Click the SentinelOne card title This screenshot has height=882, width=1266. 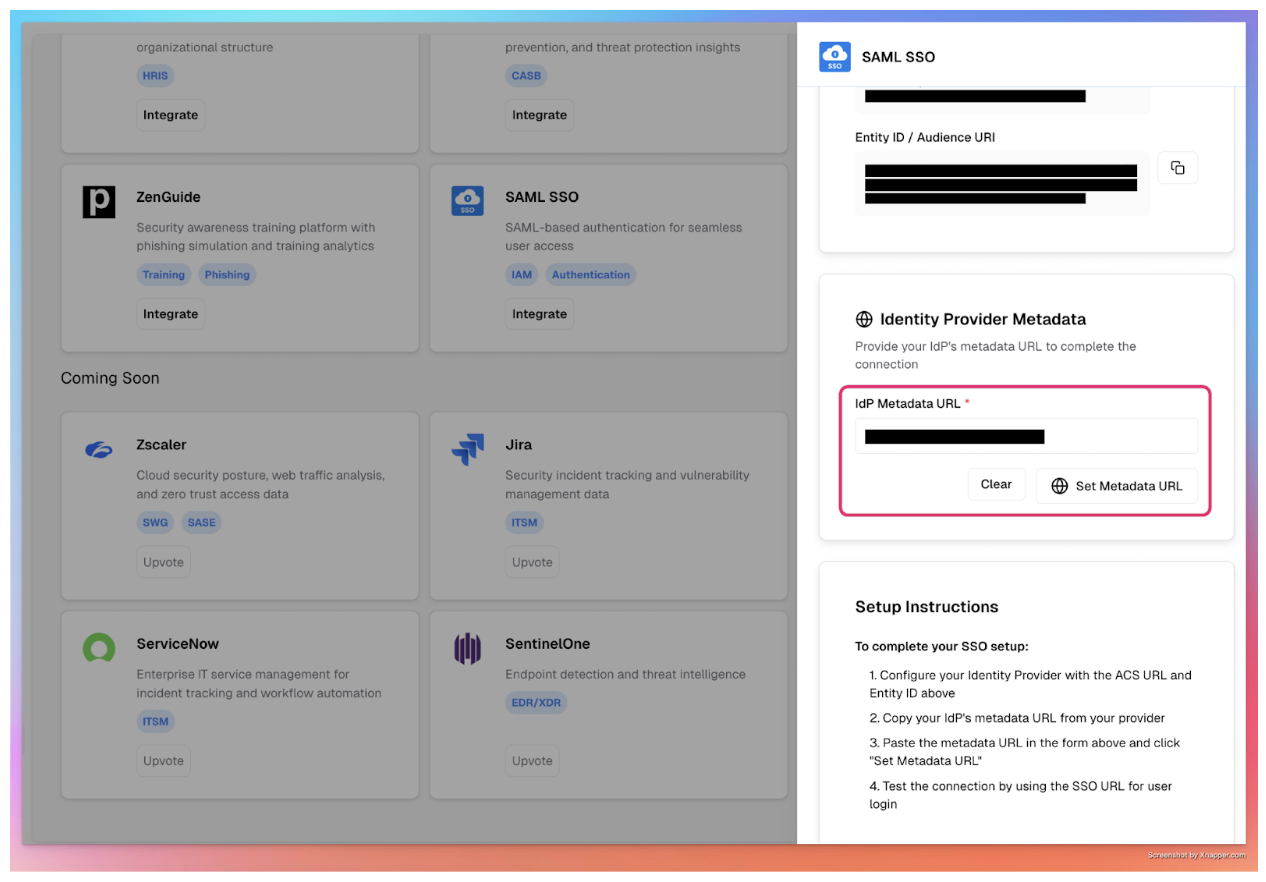coord(548,644)
